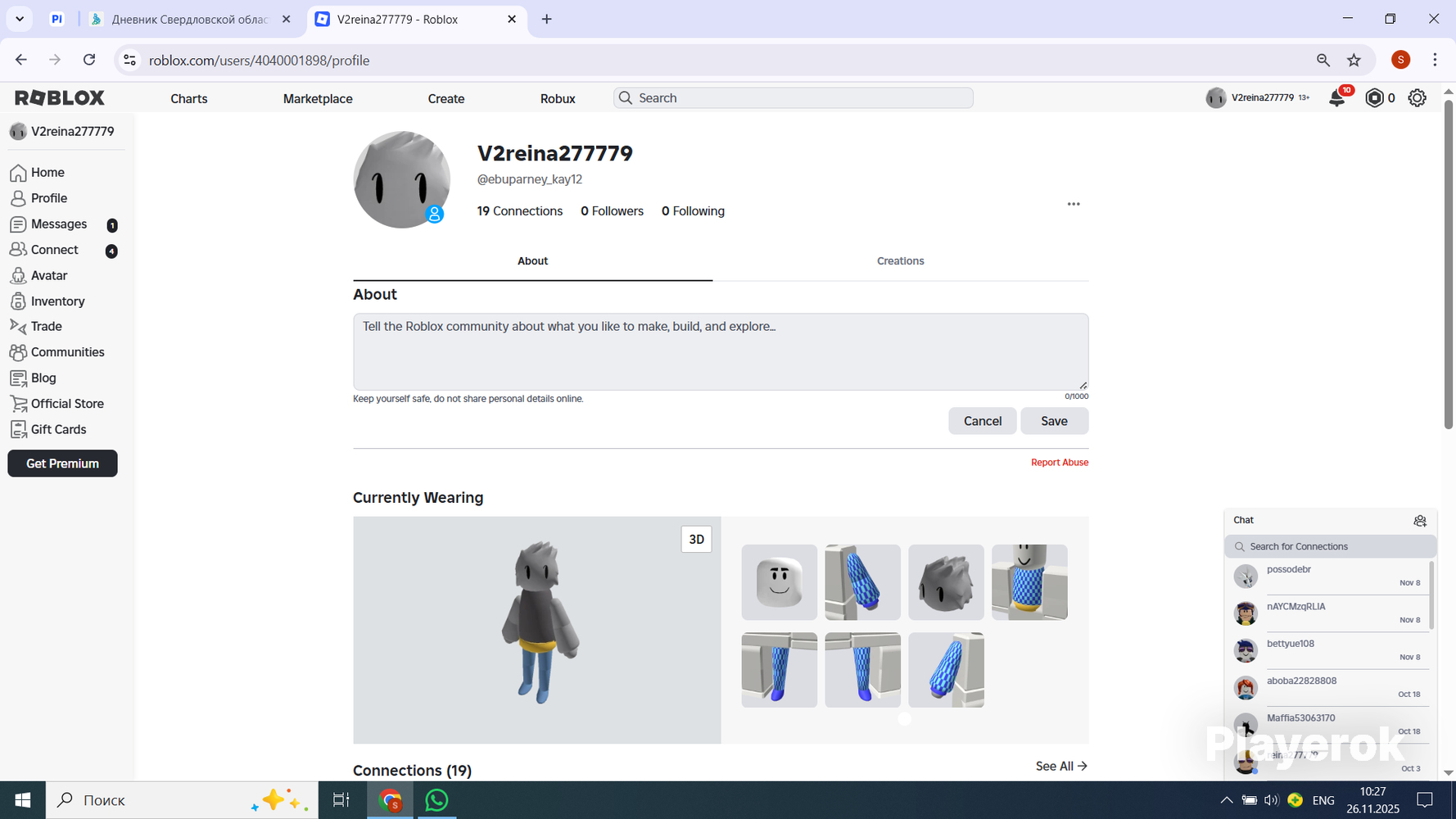This screenshot has height=819, width=1456.
Task: Open Marketplace in the top navigation
Action: pyautogui.click(x=318, y=98)
